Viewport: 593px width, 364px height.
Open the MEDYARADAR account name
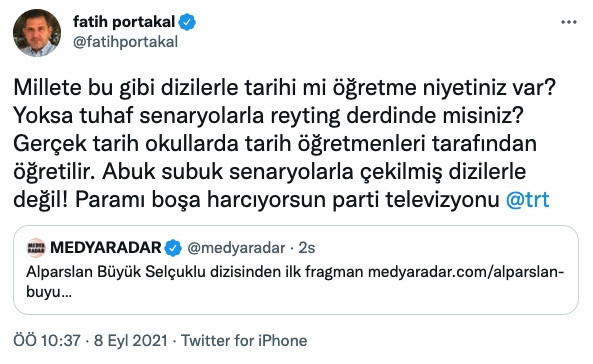coord(106,248)
